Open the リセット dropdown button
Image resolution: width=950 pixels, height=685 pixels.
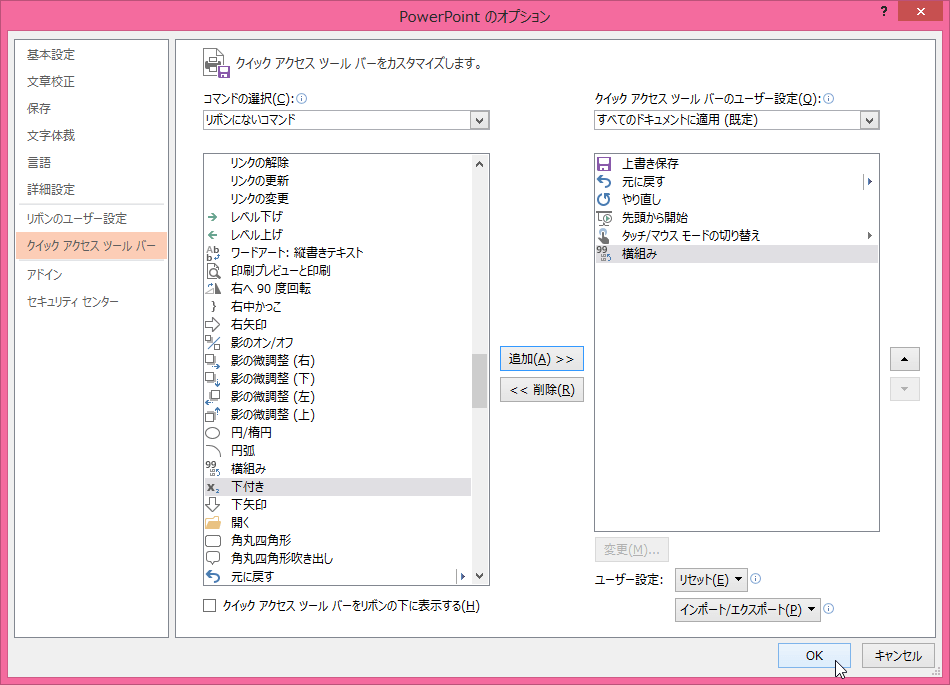[x=711, y=580]
